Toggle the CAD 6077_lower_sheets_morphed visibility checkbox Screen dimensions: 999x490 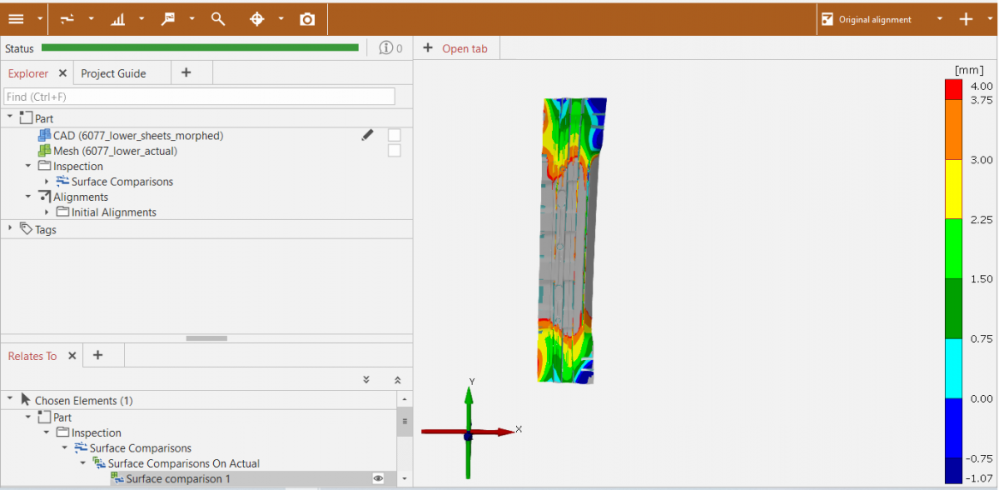pos(395,135)
